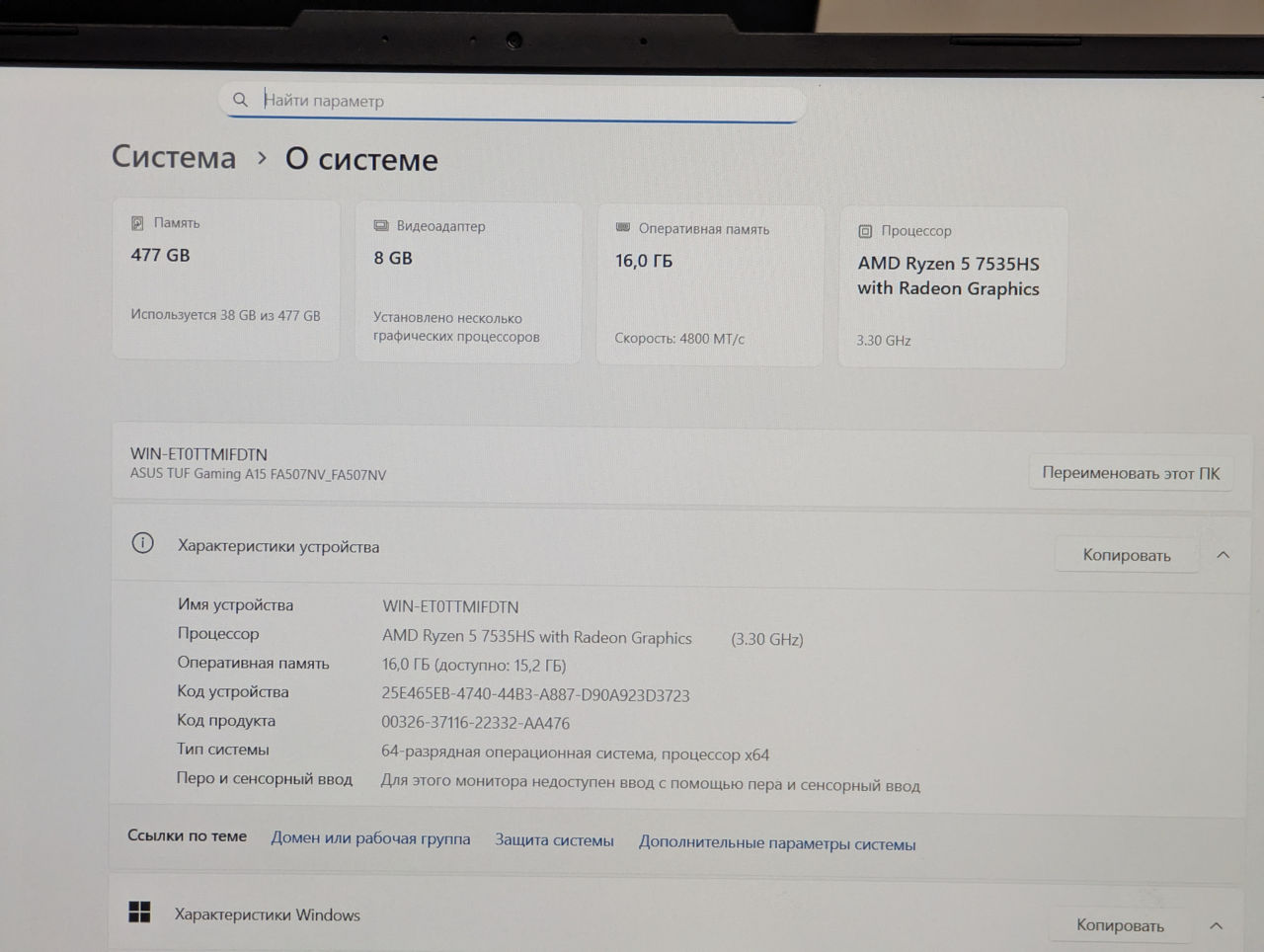Image resolution: width=1264 pixels, height=952 pixels.
Task: Open the Защита системы link
Action: coord(554,840)
